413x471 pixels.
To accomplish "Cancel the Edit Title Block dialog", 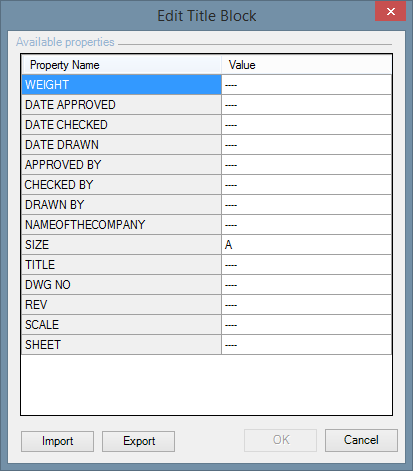I will pyautogui.click(x=361, y=440).
